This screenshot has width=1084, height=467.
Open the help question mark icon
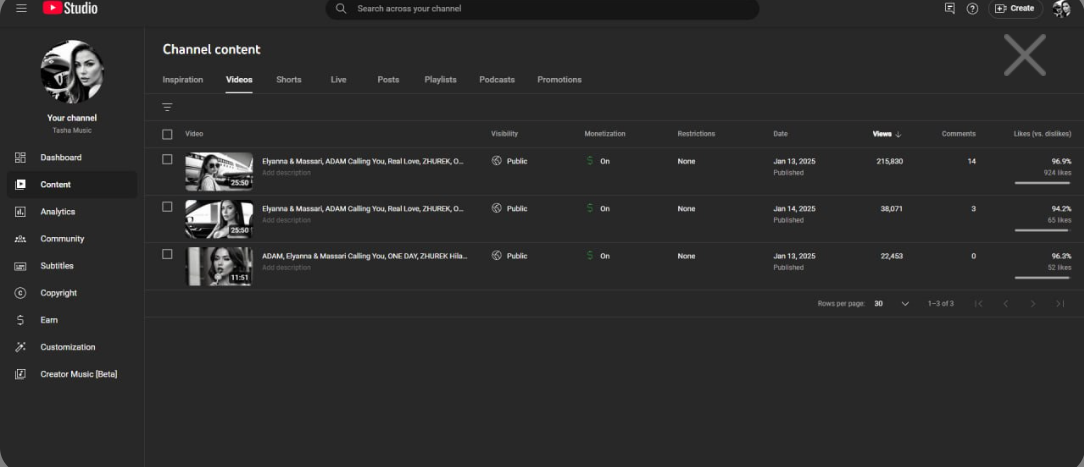tap(972, 8)
